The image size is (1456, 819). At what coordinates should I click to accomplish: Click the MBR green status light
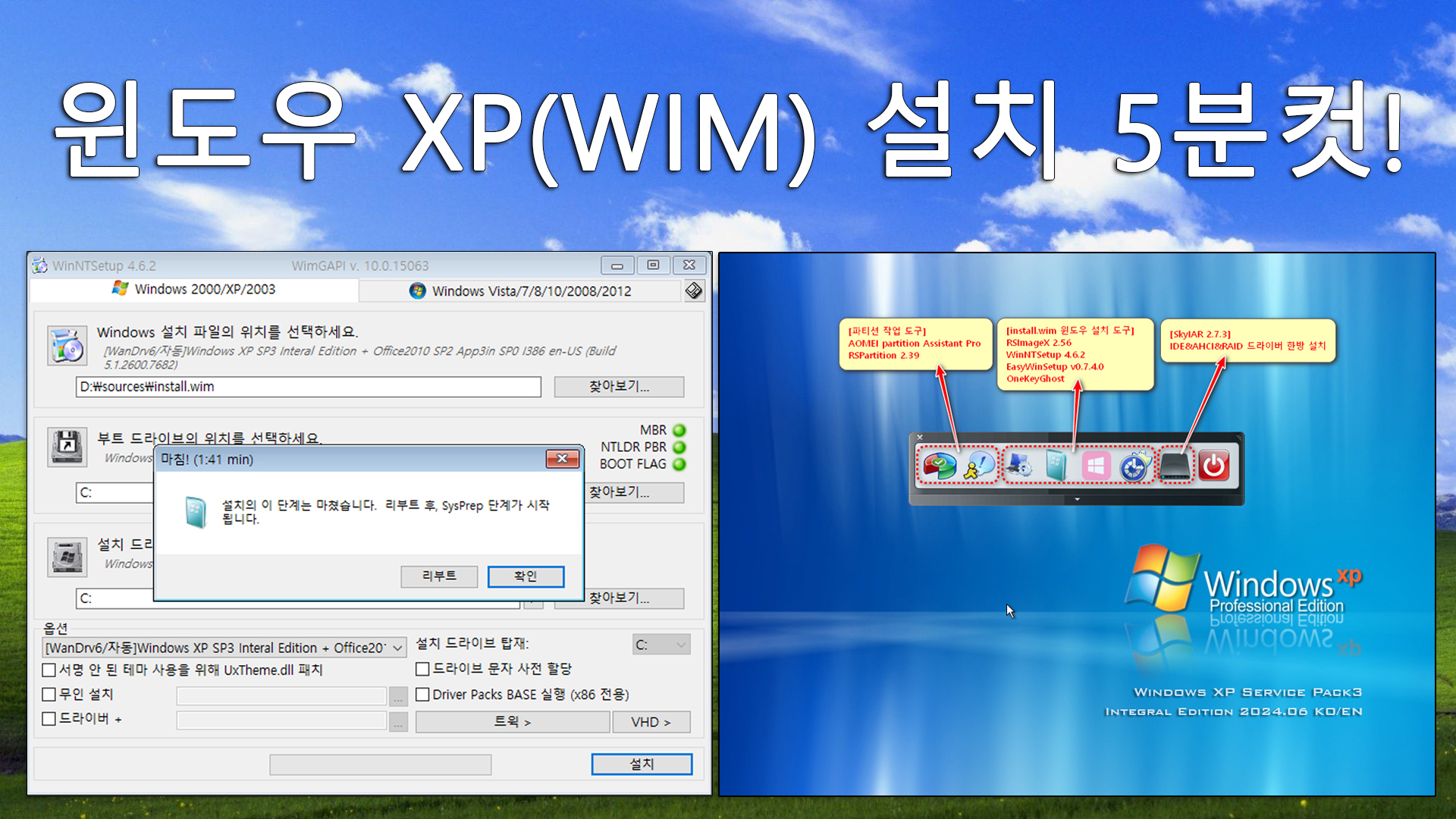tap(679, 431)
